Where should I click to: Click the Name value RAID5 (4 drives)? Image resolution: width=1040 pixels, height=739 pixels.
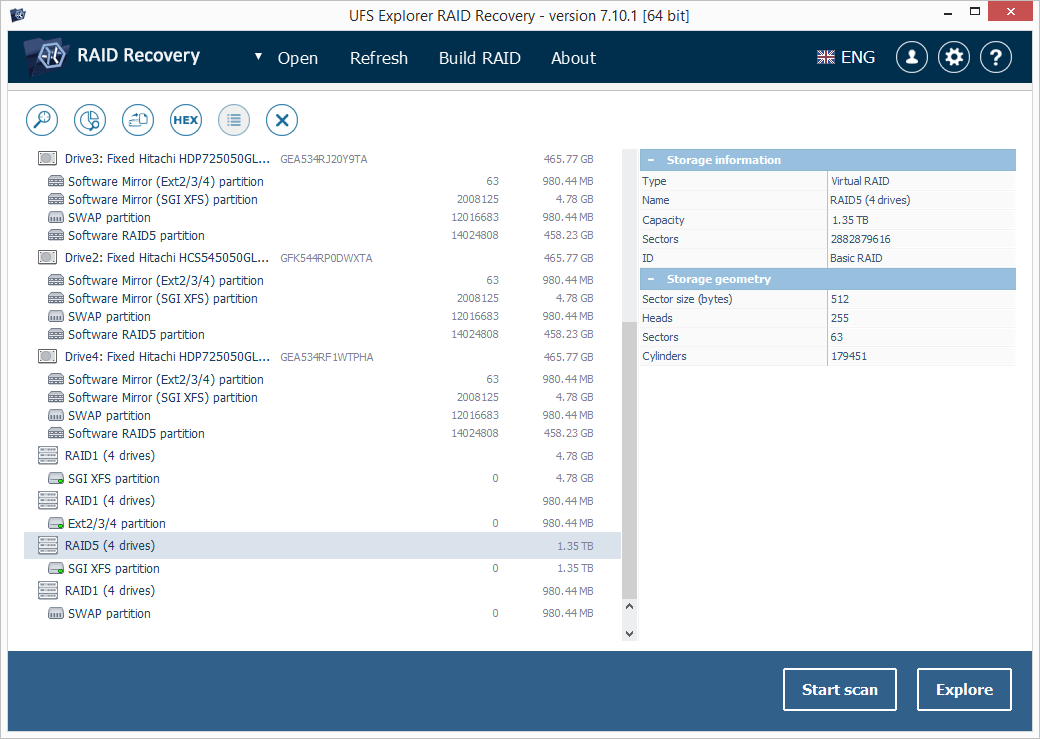pyautogui.click(x=870, y=200)
